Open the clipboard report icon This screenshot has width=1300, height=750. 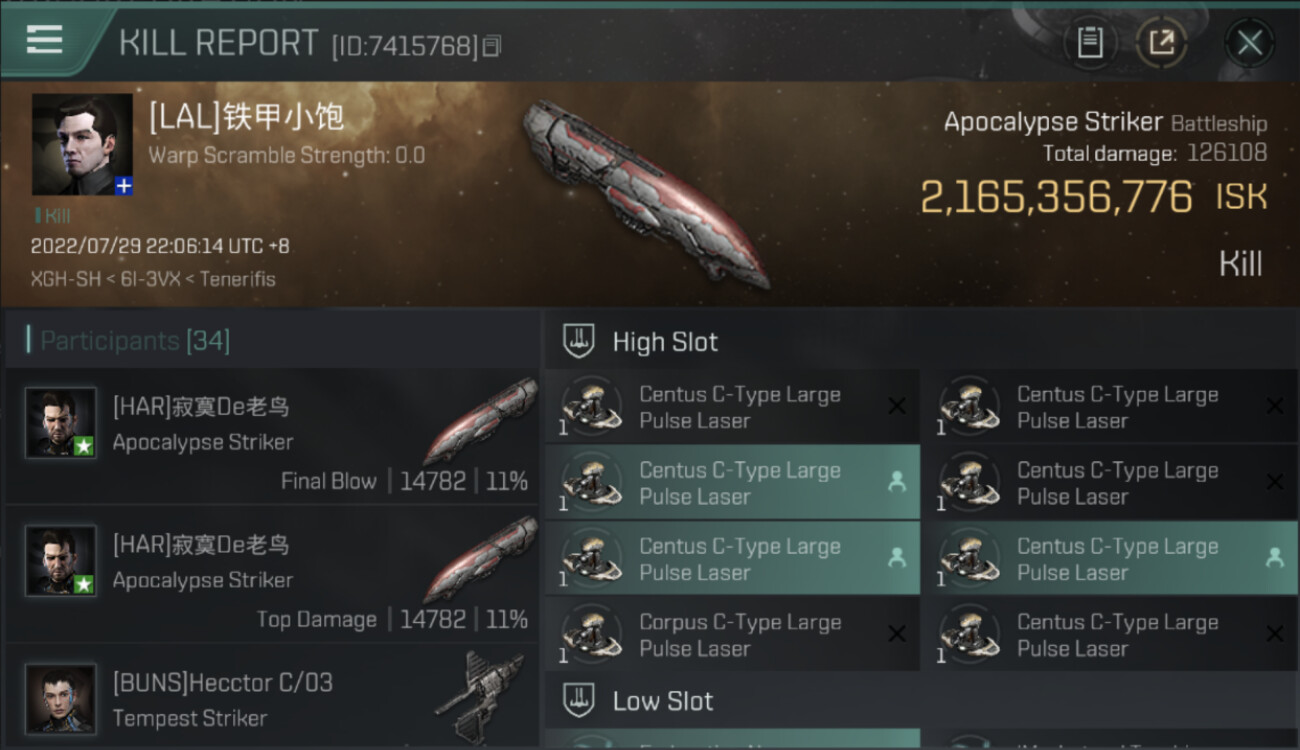tap(1089, 42)
